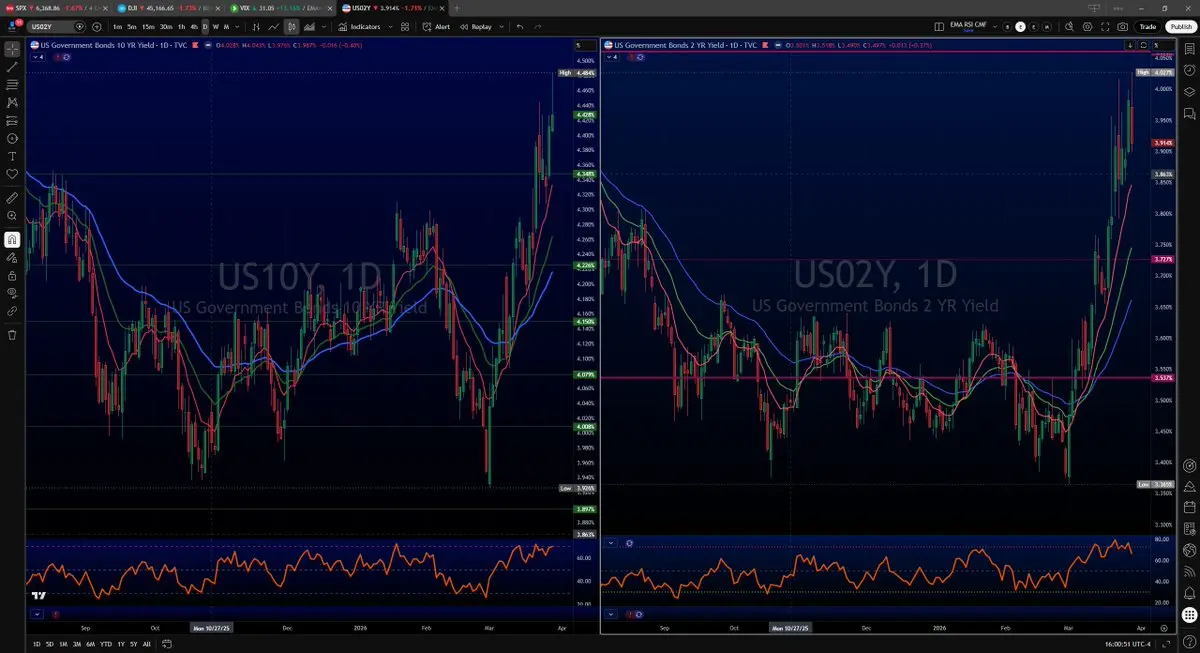Enter fullscreen mode
This screenshot has height=653, width=1200.
pos(1105,27)
